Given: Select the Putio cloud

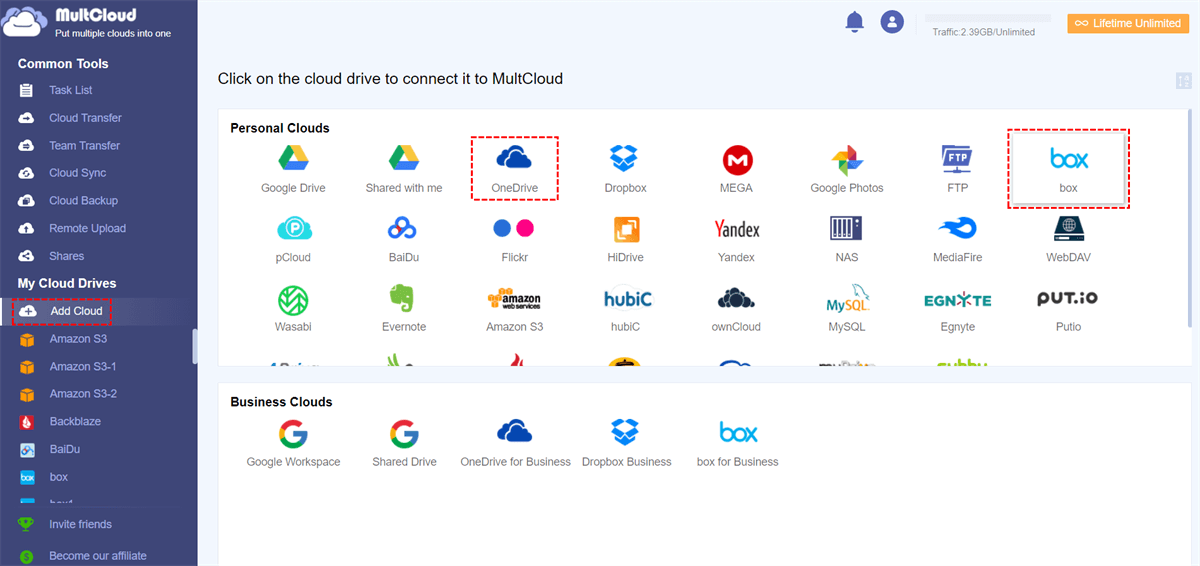Looking at the screenshot, I should pos(1068,308).
